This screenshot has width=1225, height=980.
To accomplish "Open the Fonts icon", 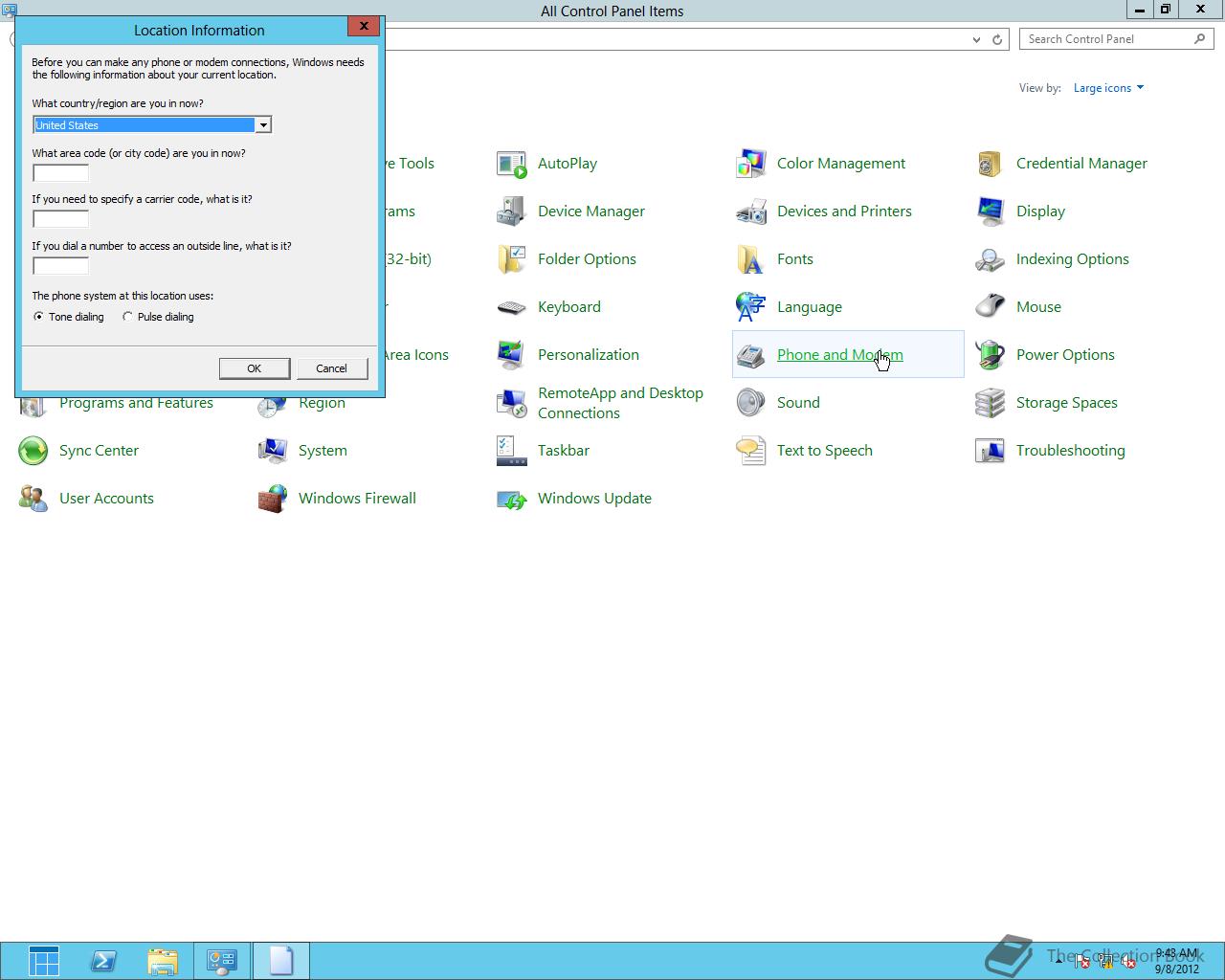I will click(751, 259).
